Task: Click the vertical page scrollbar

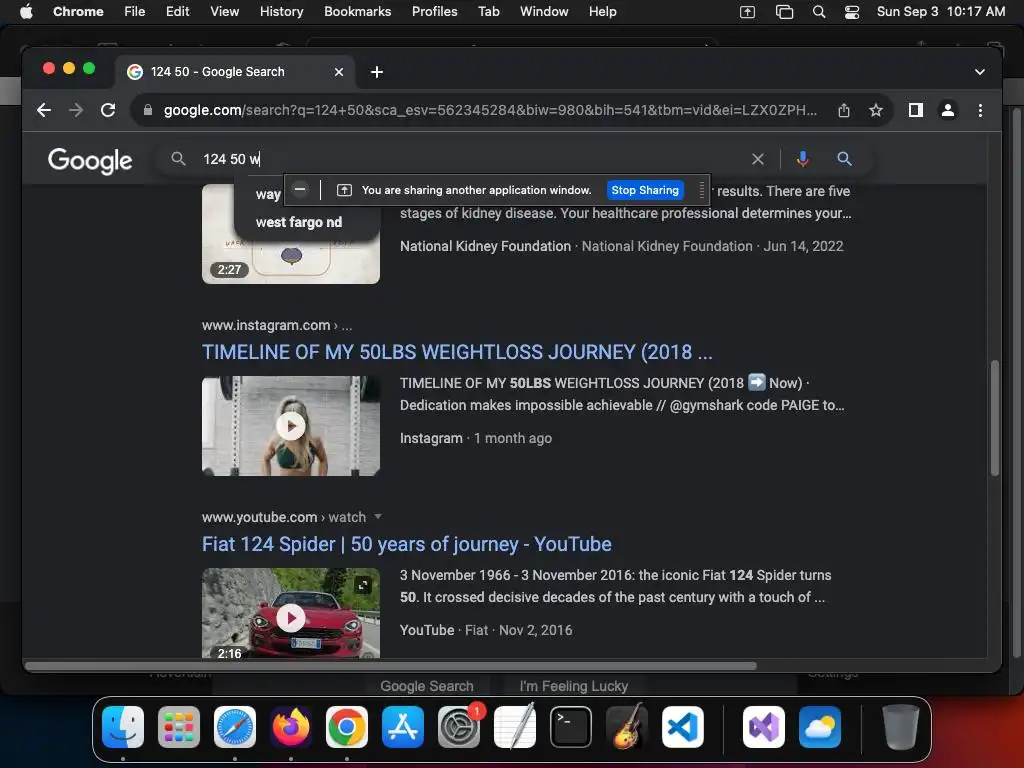Action: (995, 418)
